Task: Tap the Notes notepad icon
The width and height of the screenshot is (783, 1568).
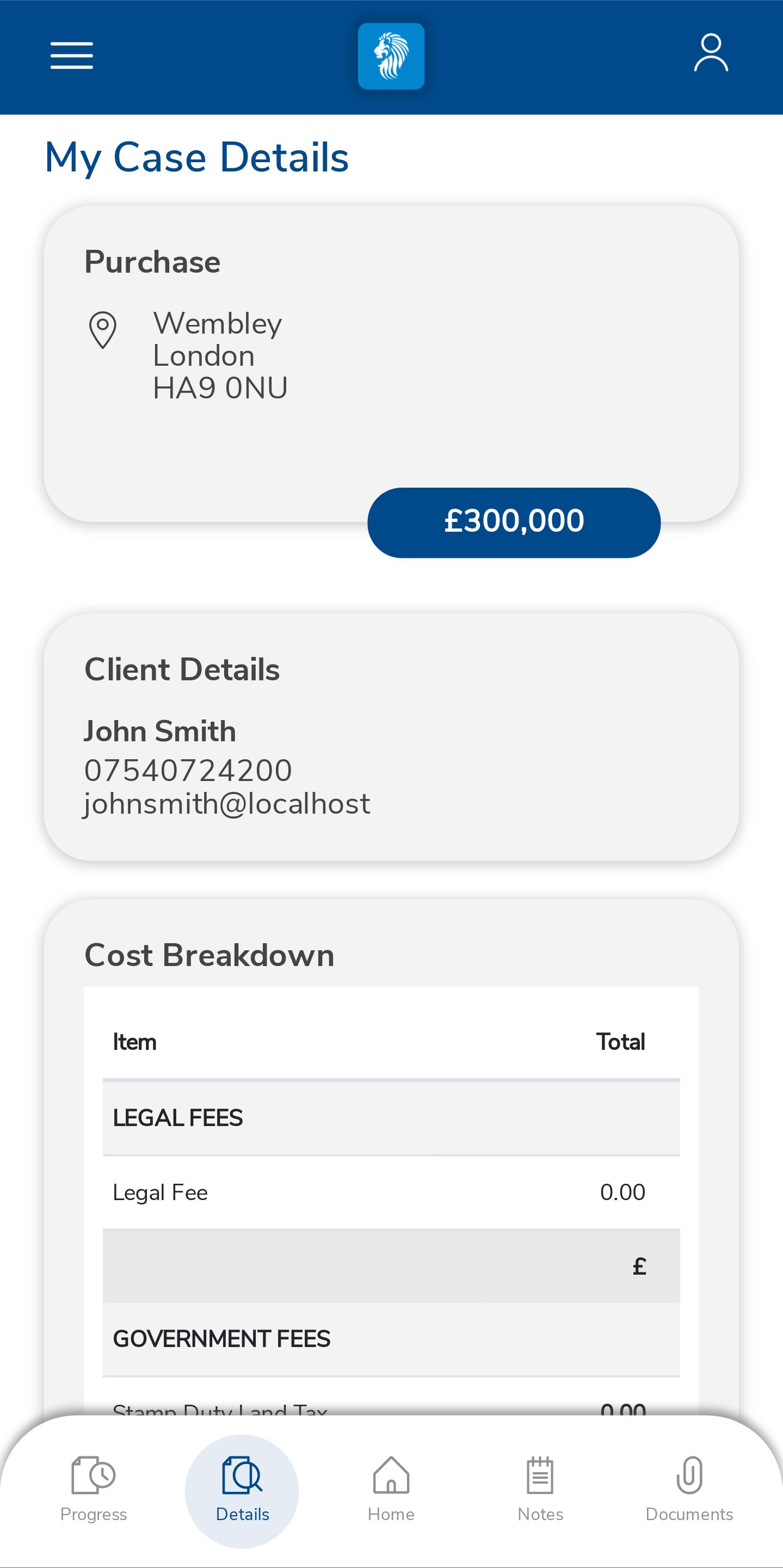Action: pyautogui.click(x=540, y=1475)
